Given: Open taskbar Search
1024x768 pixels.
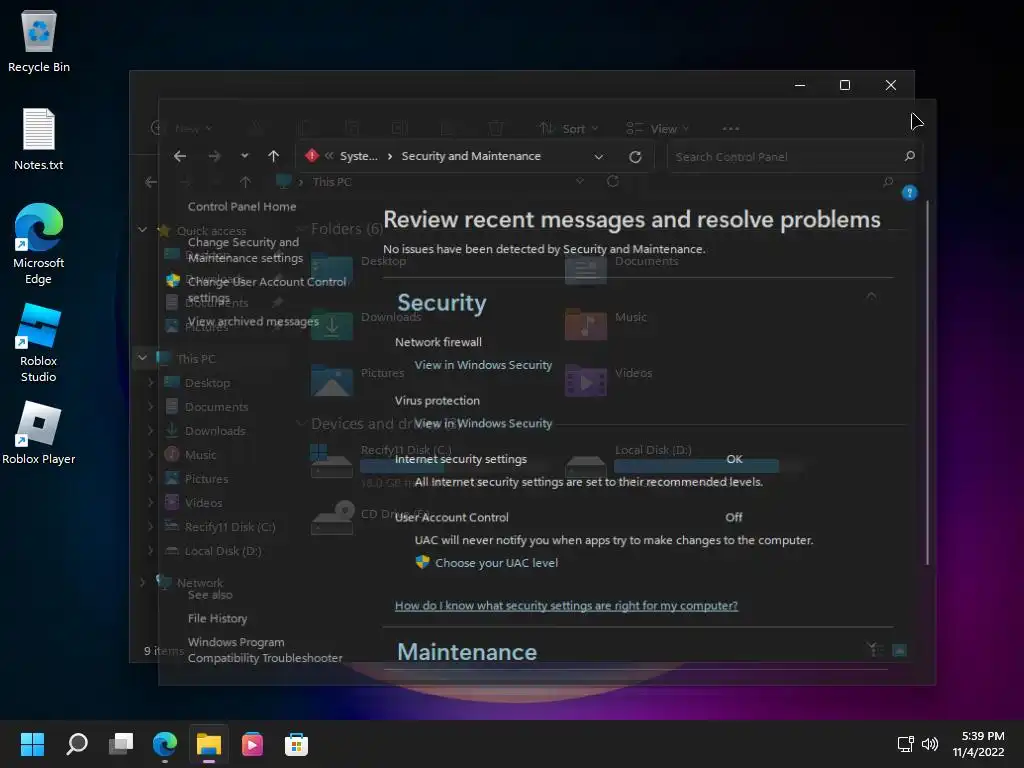Looking at the screenshot, I should pos(77,744).
